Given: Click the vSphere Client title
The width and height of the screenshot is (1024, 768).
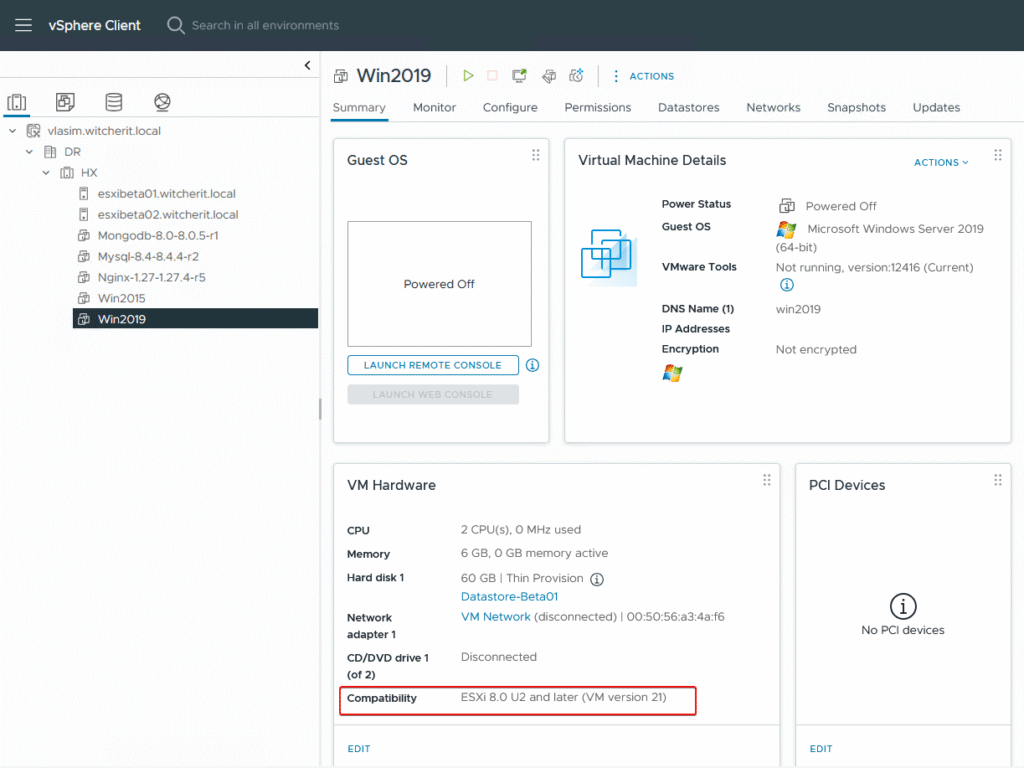Looking at the screenshot, I should click(95, 25).
